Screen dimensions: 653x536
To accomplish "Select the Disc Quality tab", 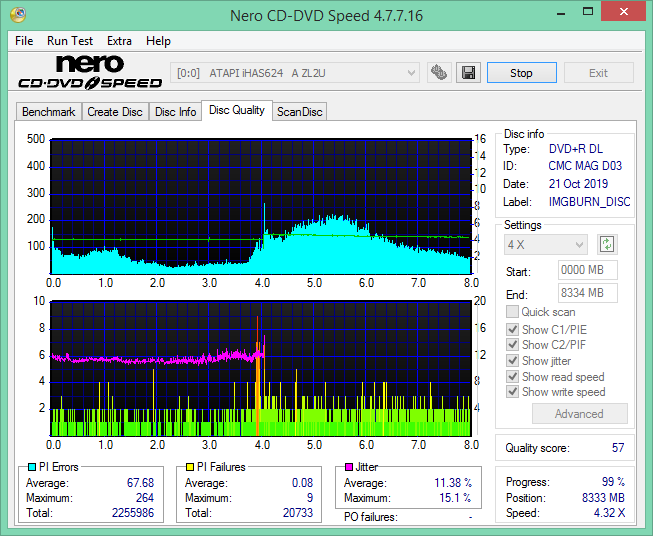I will click(237, 110).
